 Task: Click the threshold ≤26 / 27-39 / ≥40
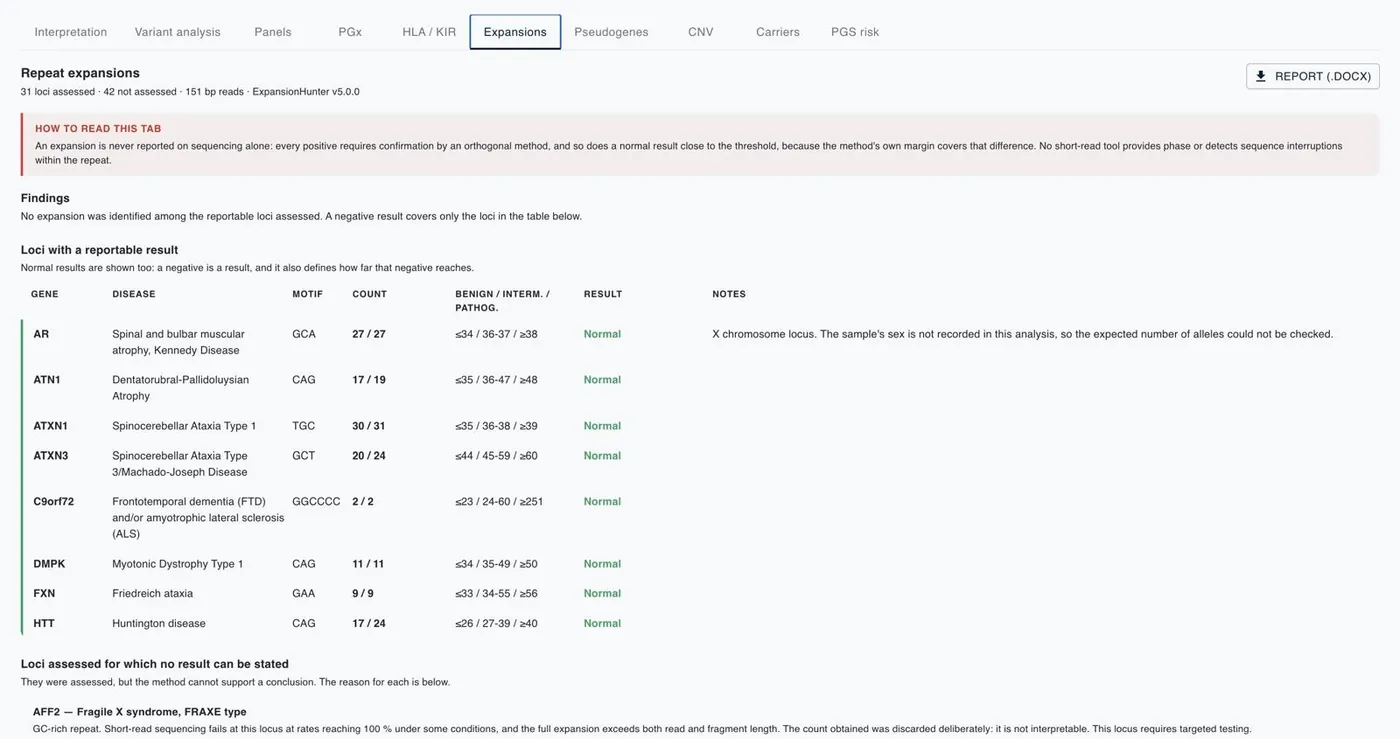tap(496, 624)
